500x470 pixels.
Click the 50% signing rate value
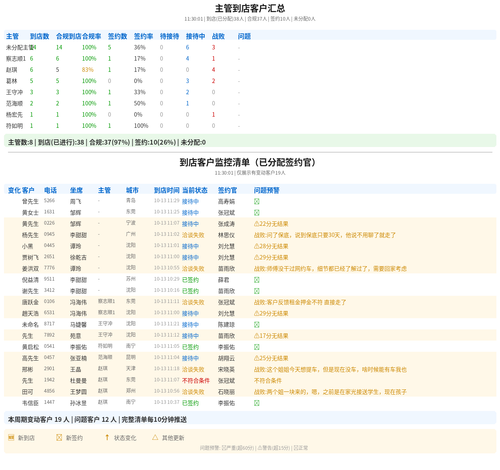(x=140, y=104)
